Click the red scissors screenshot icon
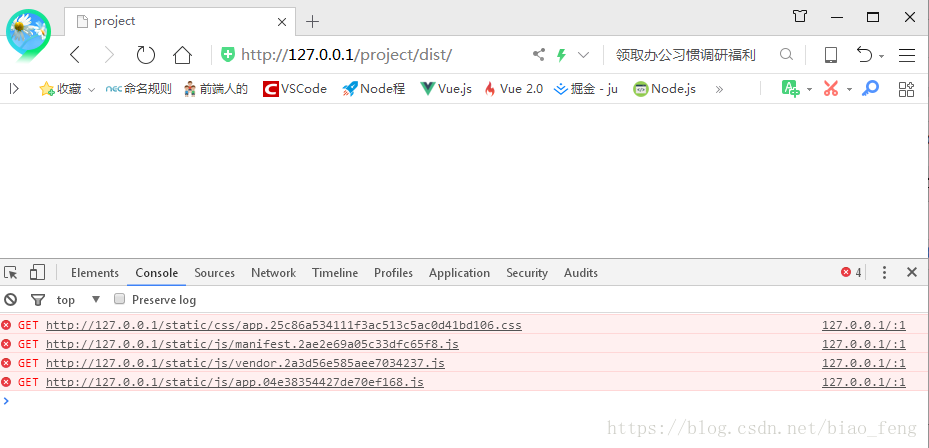 [x=831, y=89]
